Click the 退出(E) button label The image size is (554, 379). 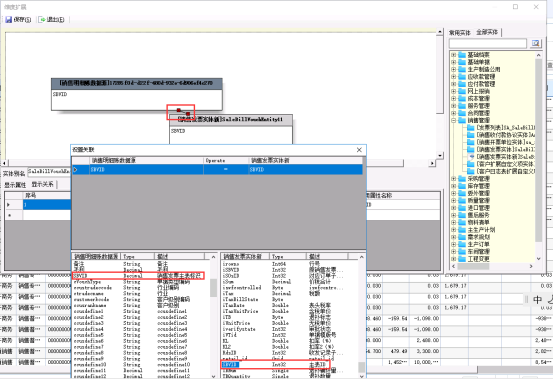(x=55, y=20)
